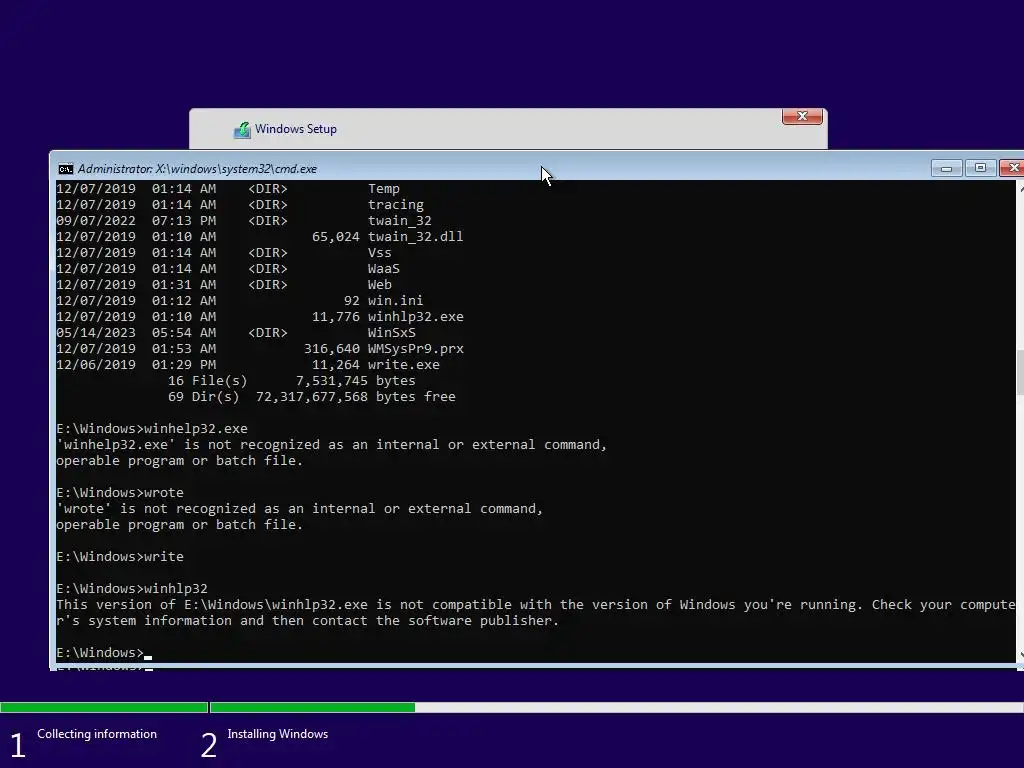Click the 'E:\Windows>wrote' command line
1024x768 pixels.
pos(120,493)
